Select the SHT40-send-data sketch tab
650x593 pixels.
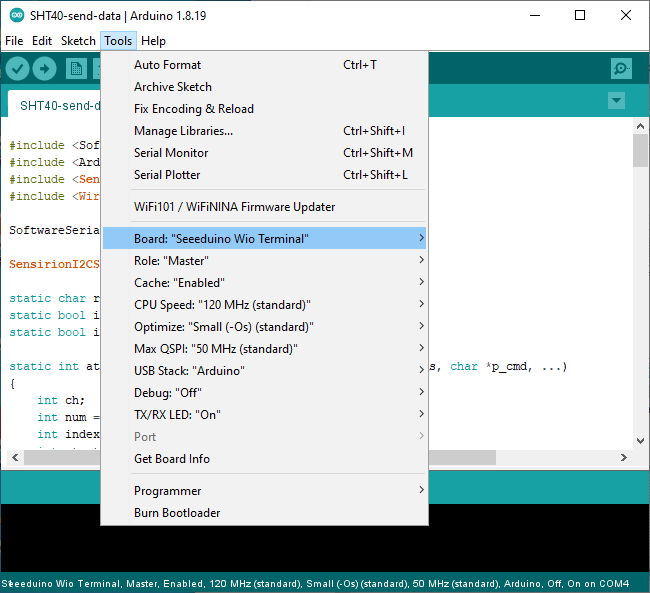click(55, 105)
